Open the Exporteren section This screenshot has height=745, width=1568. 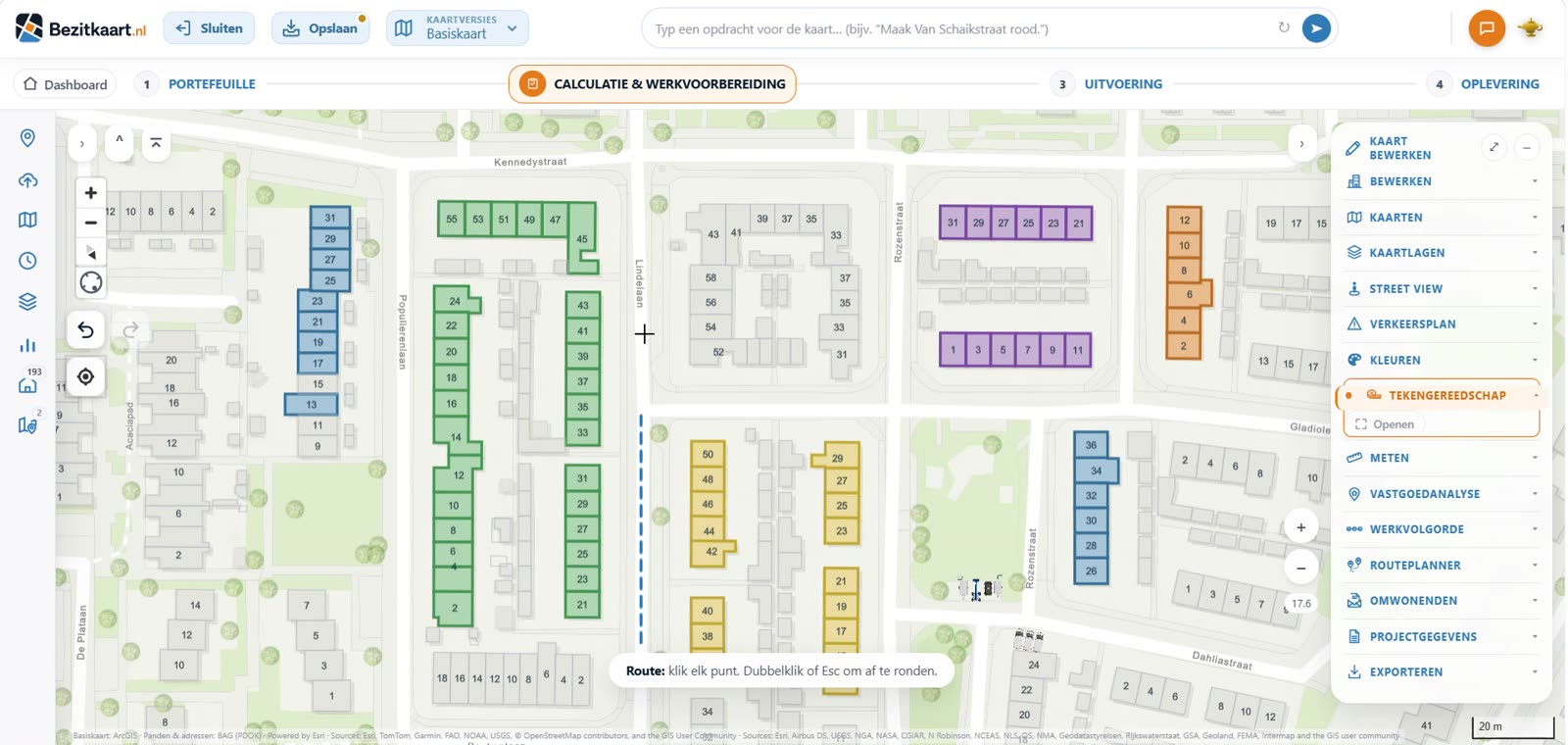point(1442,672)
